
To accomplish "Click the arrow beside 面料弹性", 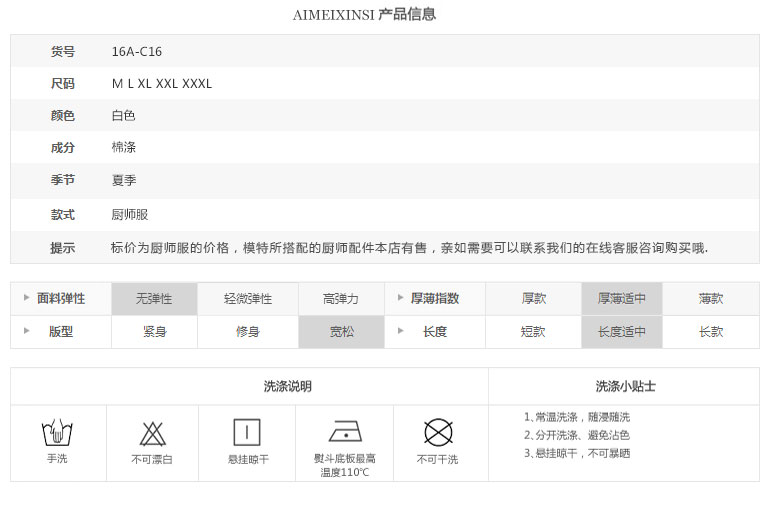I will point(26,298).
